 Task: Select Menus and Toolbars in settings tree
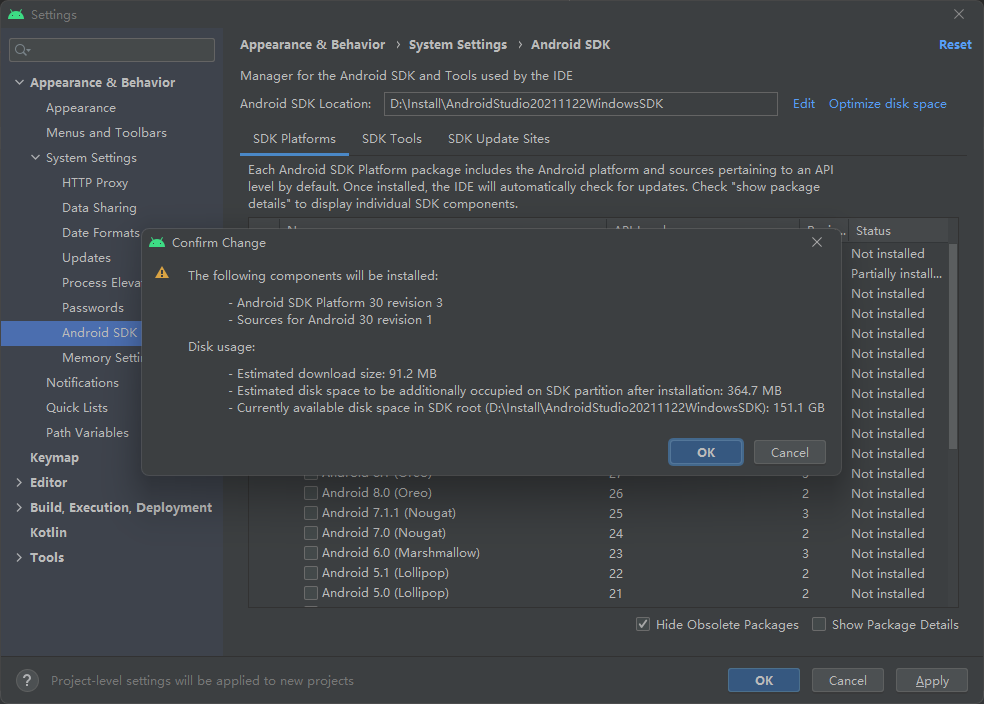(107, 133)
